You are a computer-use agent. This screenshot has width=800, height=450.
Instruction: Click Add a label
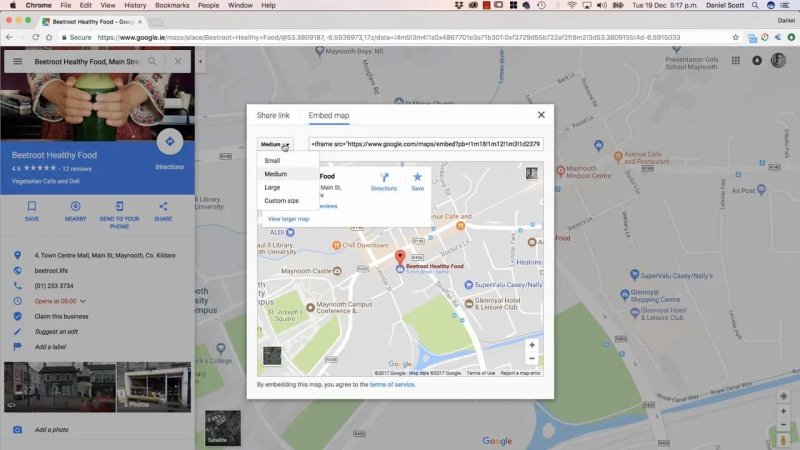(x=50, y=347)
